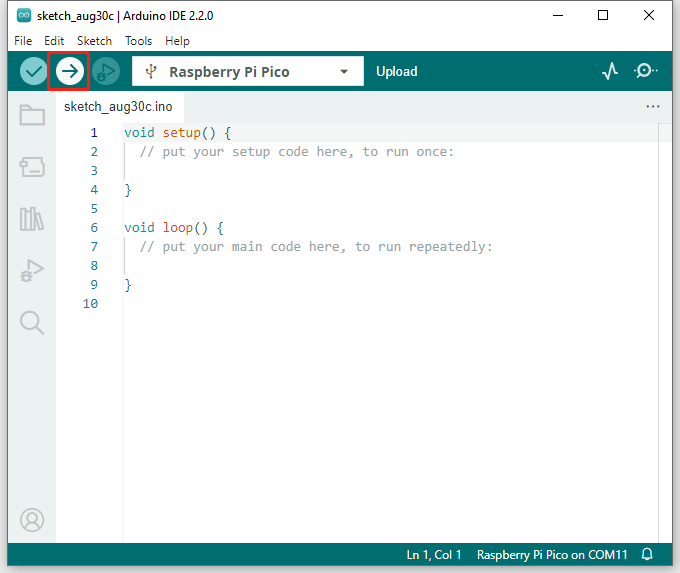This screenshot has width=680, height=573.
Task: Select the sketch_aug30c.ino tab
Action: point(118,107)
